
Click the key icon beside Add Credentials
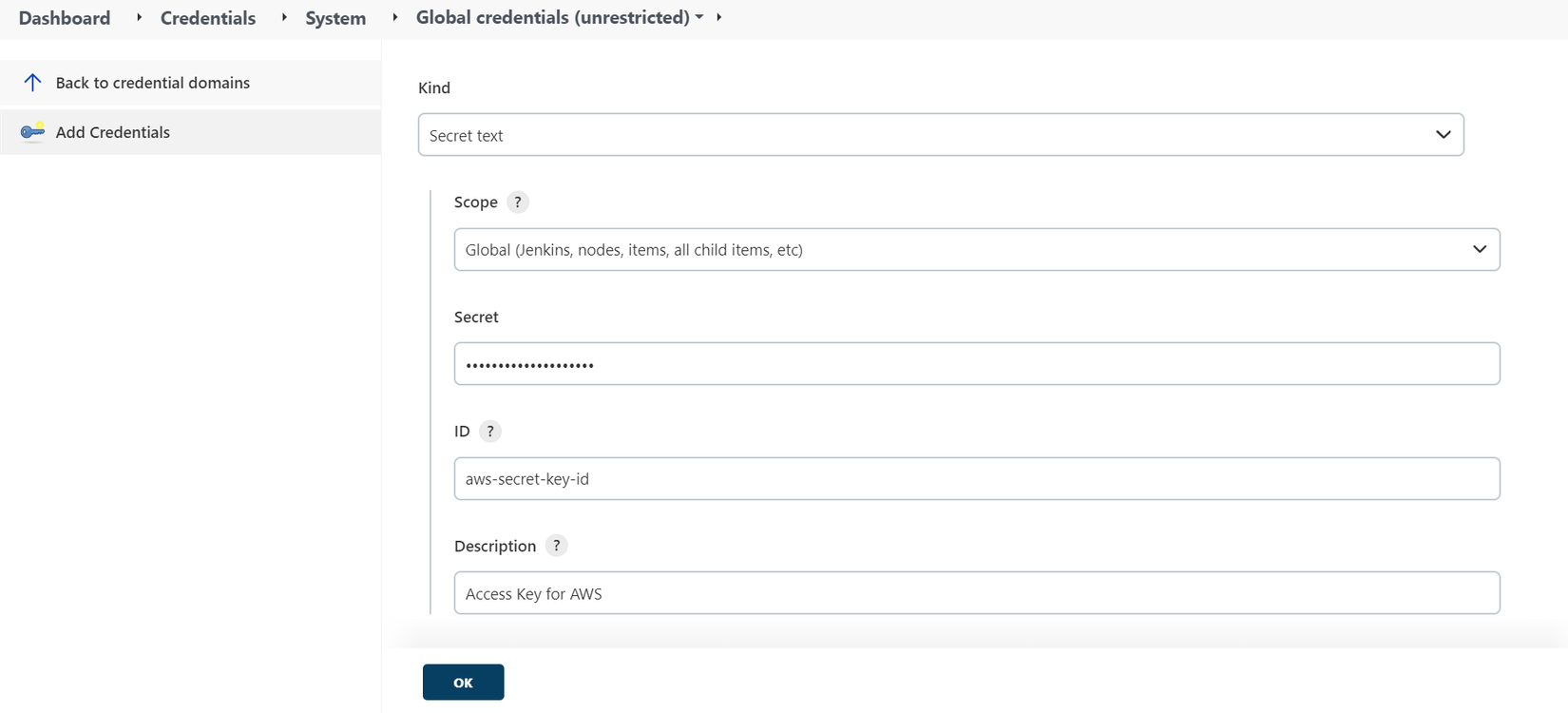tap(32, 132)
